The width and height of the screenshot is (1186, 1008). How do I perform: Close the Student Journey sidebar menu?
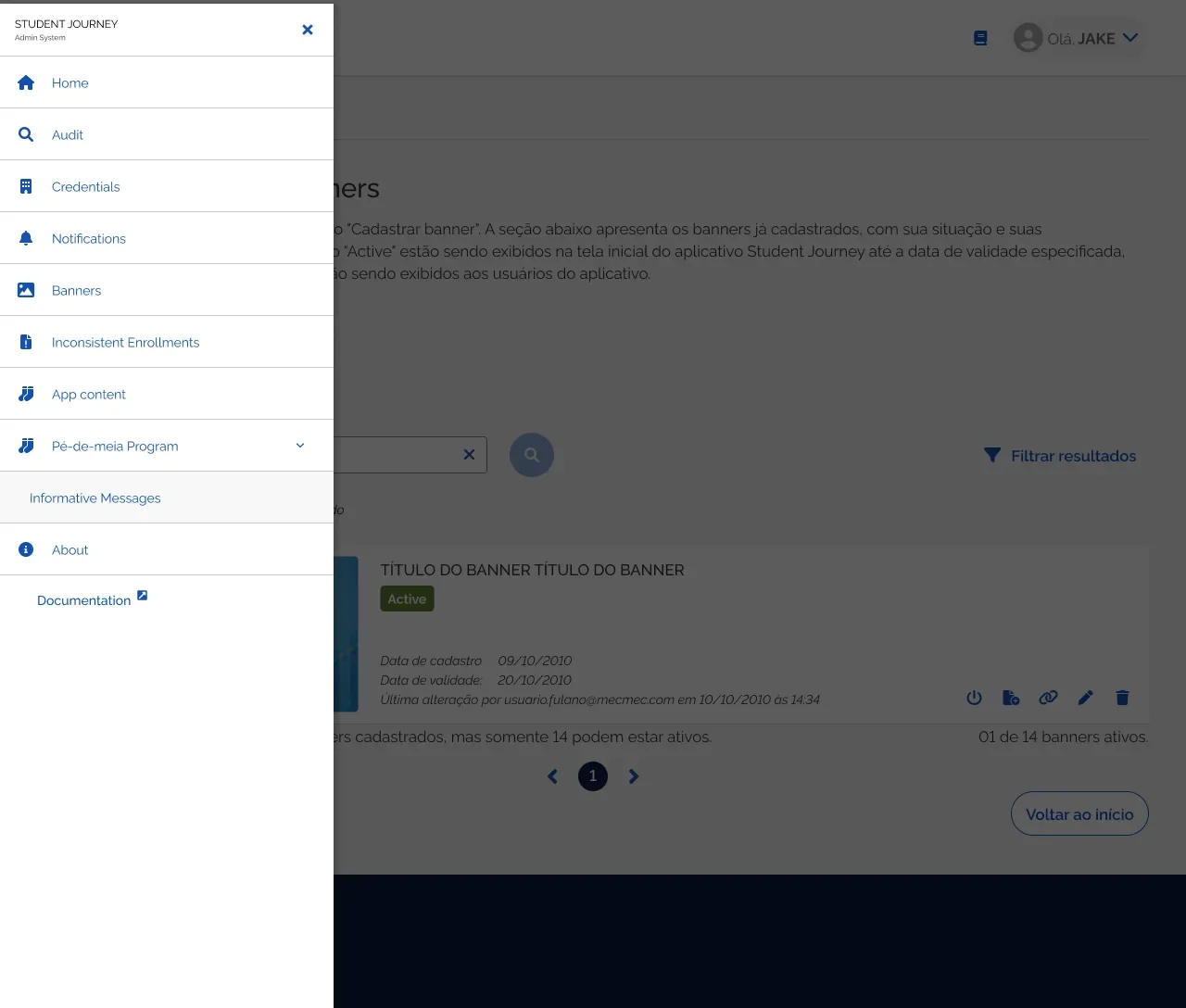[x=308, y=30]
